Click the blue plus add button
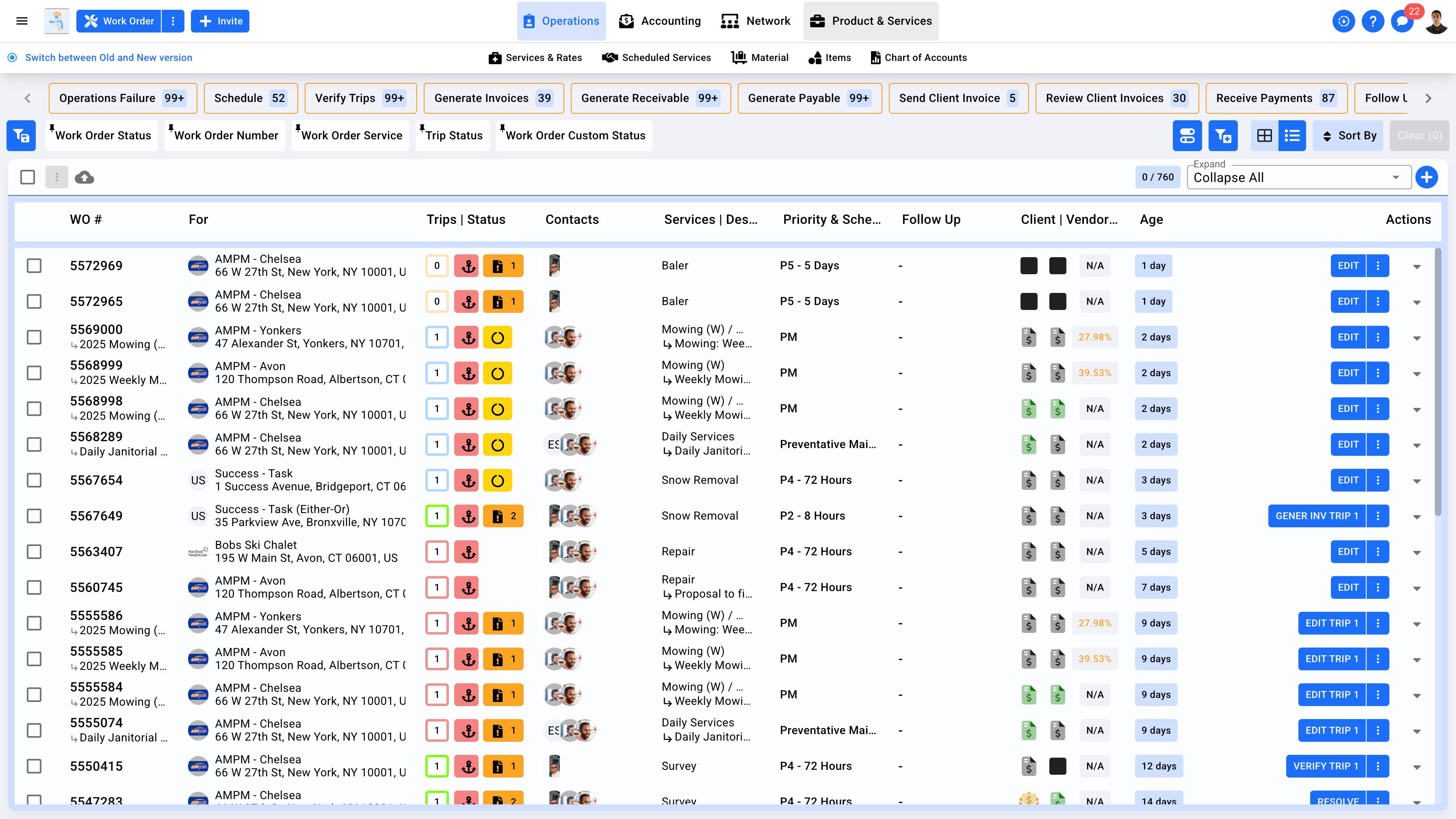 click(x=1427, y=178)
